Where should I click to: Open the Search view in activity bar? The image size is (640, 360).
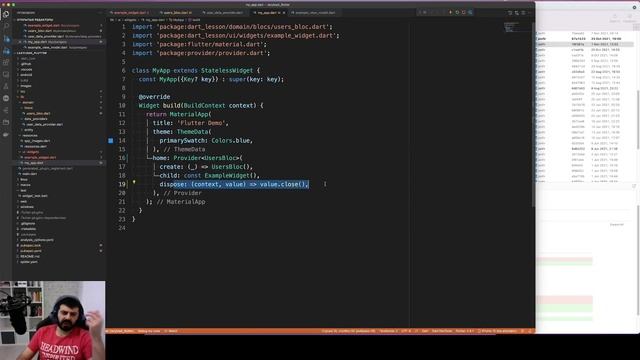coord(6,26)
